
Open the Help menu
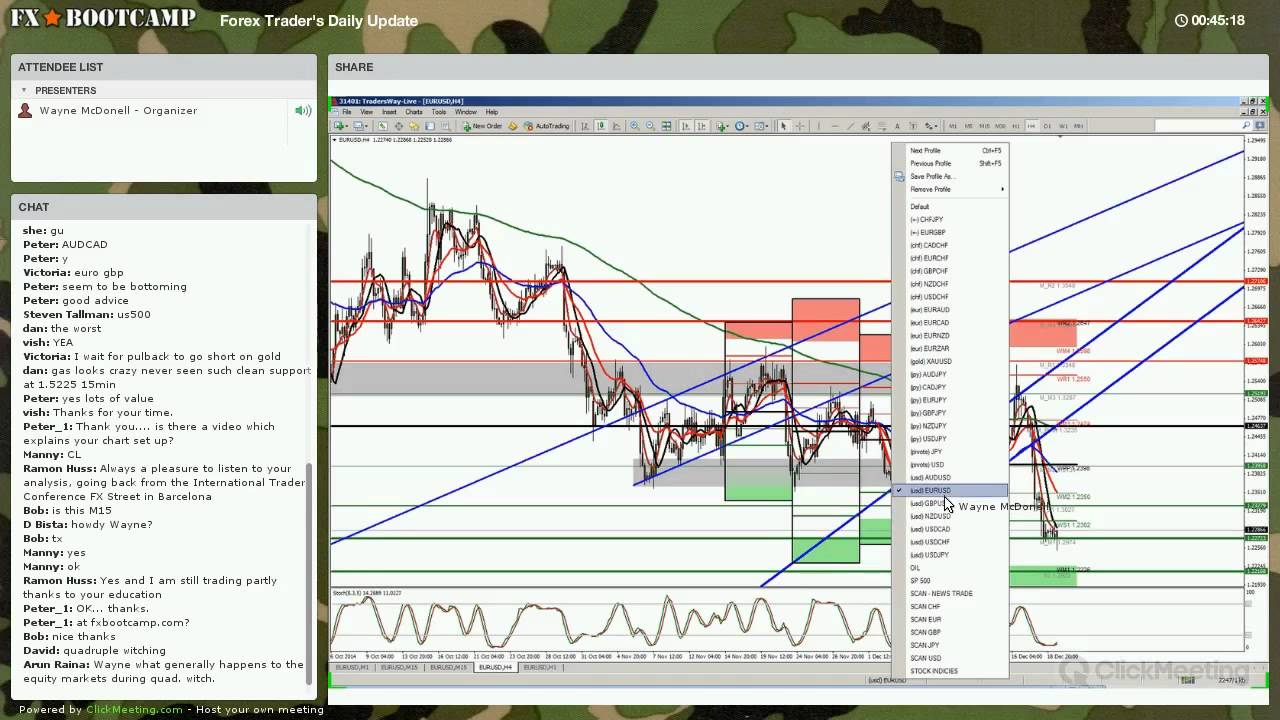[492, 112]
